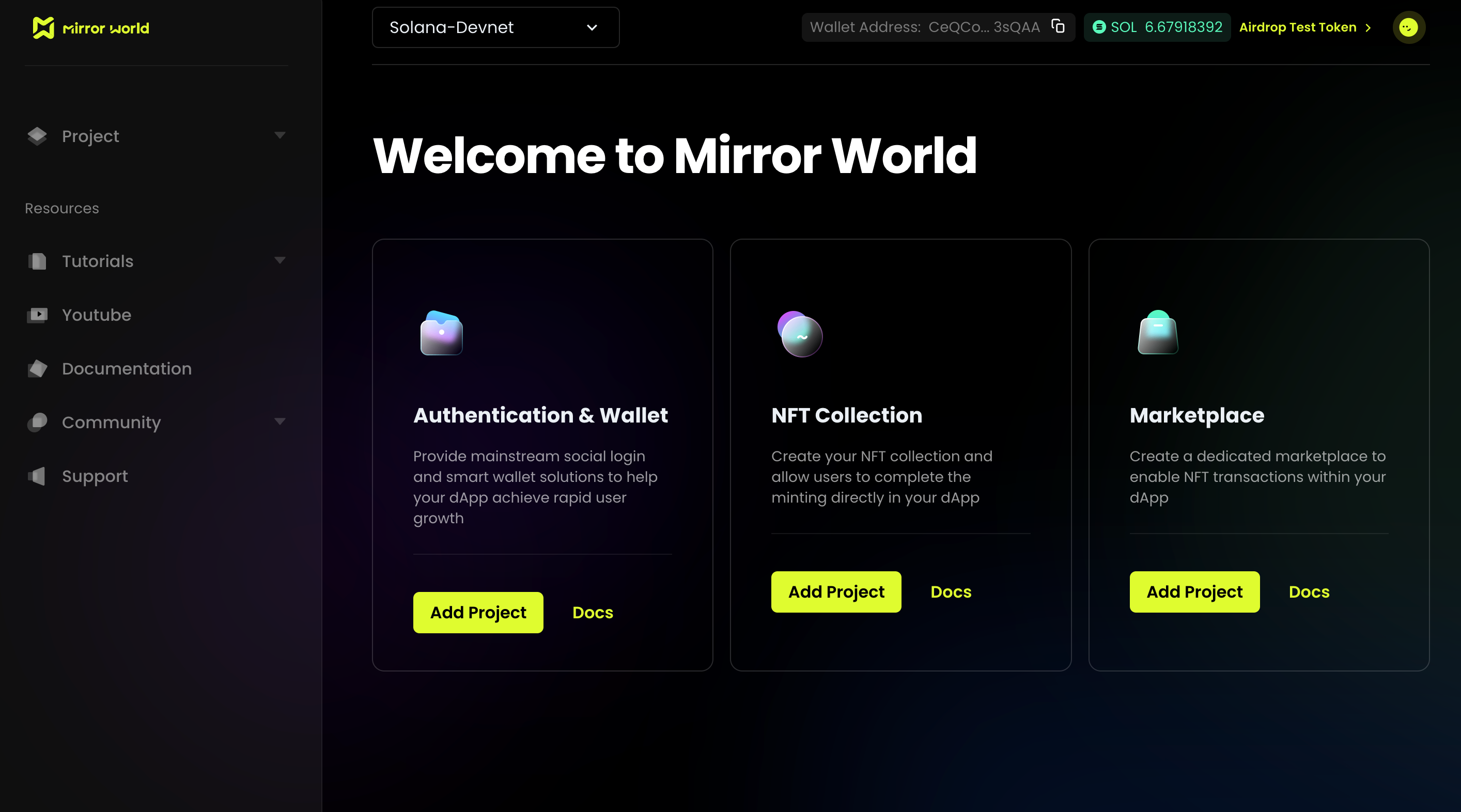Click the 'Provide mainstream social login' description
Viewport: 1461px width, 812px height.
(535, 487)
